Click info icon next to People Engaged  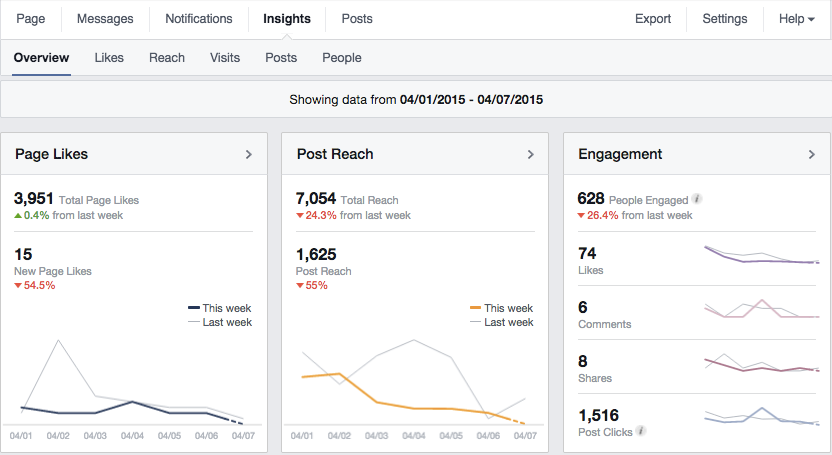tap(696, 199)
